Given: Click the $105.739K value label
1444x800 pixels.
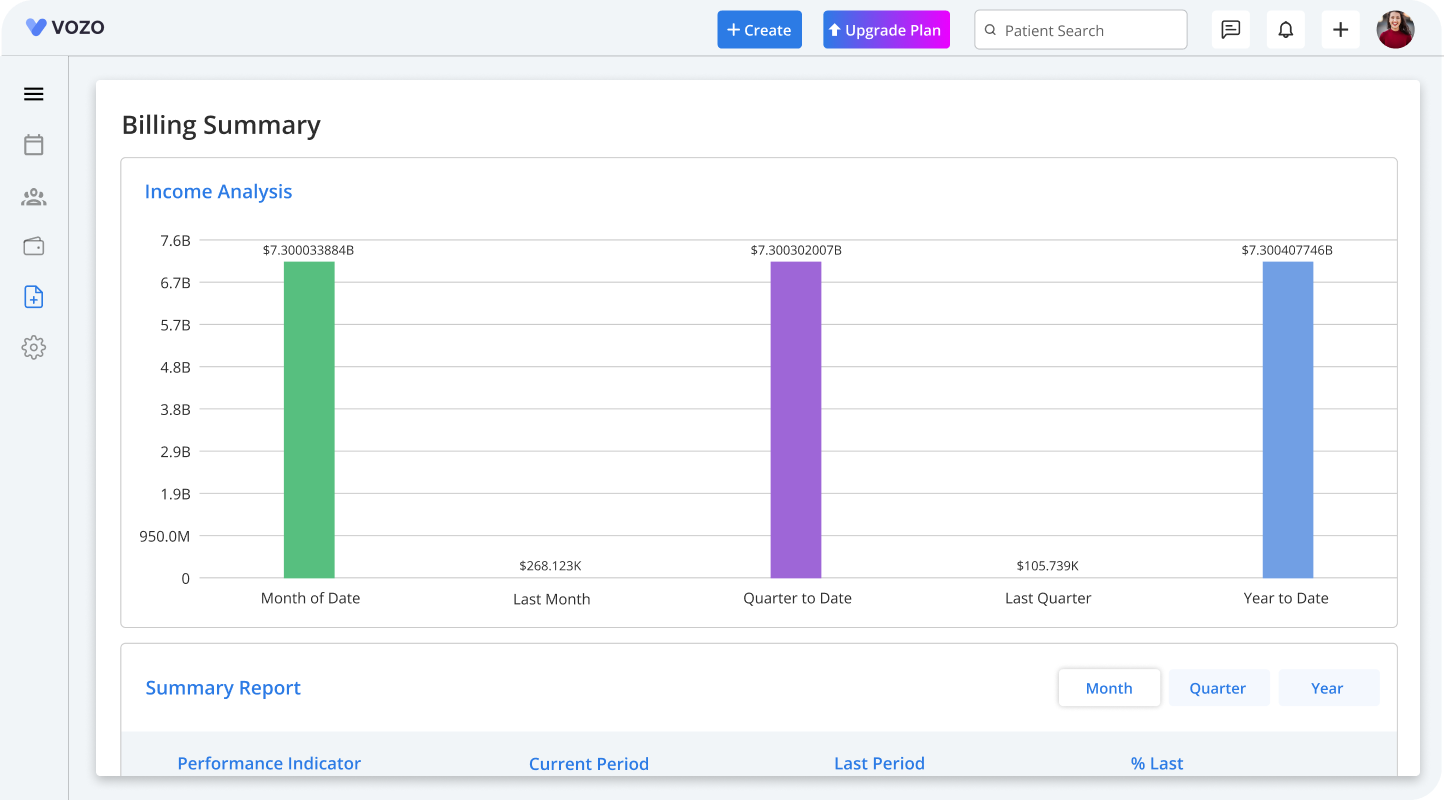Looking at the screenshot, I should tap(1048, 566).
